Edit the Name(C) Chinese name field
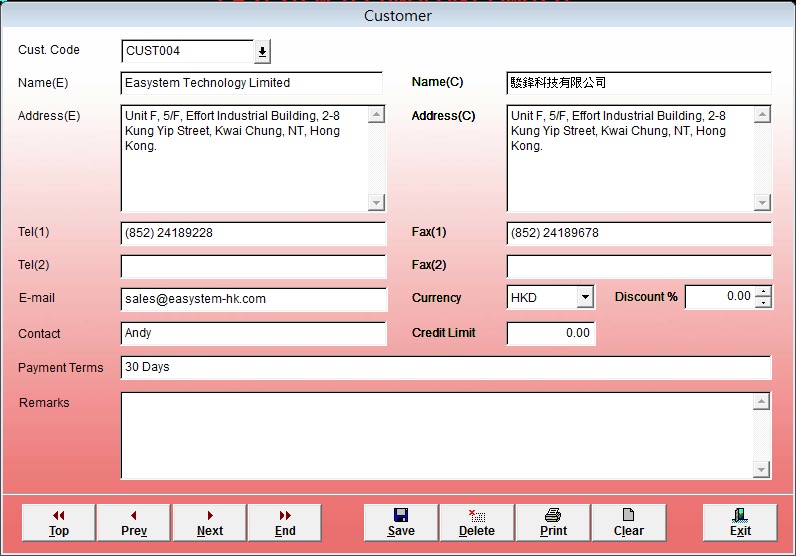 [639, 83]
